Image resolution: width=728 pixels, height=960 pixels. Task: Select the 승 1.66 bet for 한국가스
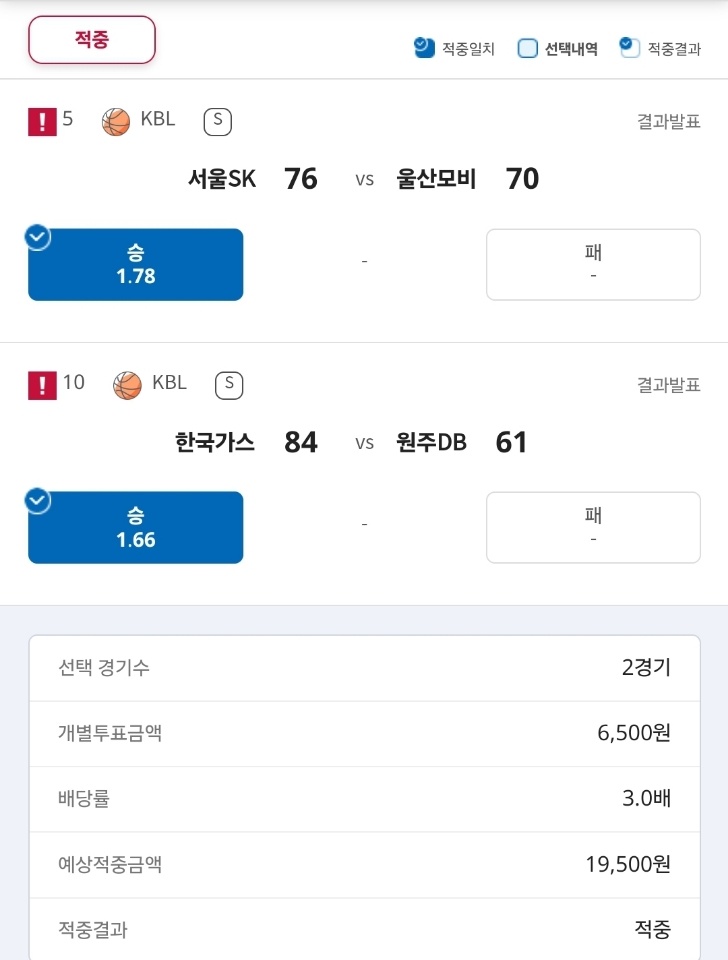pos(135,527)
